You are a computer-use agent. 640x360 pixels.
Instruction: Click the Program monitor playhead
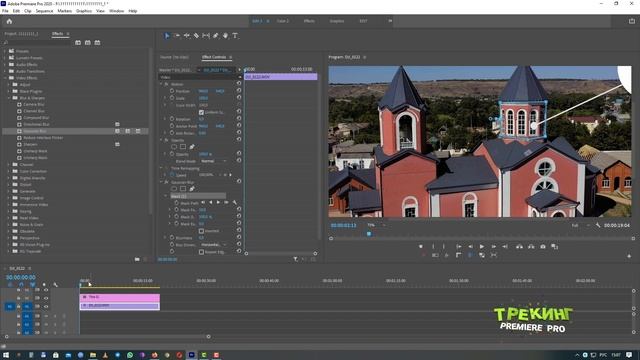tap(369, 234)
